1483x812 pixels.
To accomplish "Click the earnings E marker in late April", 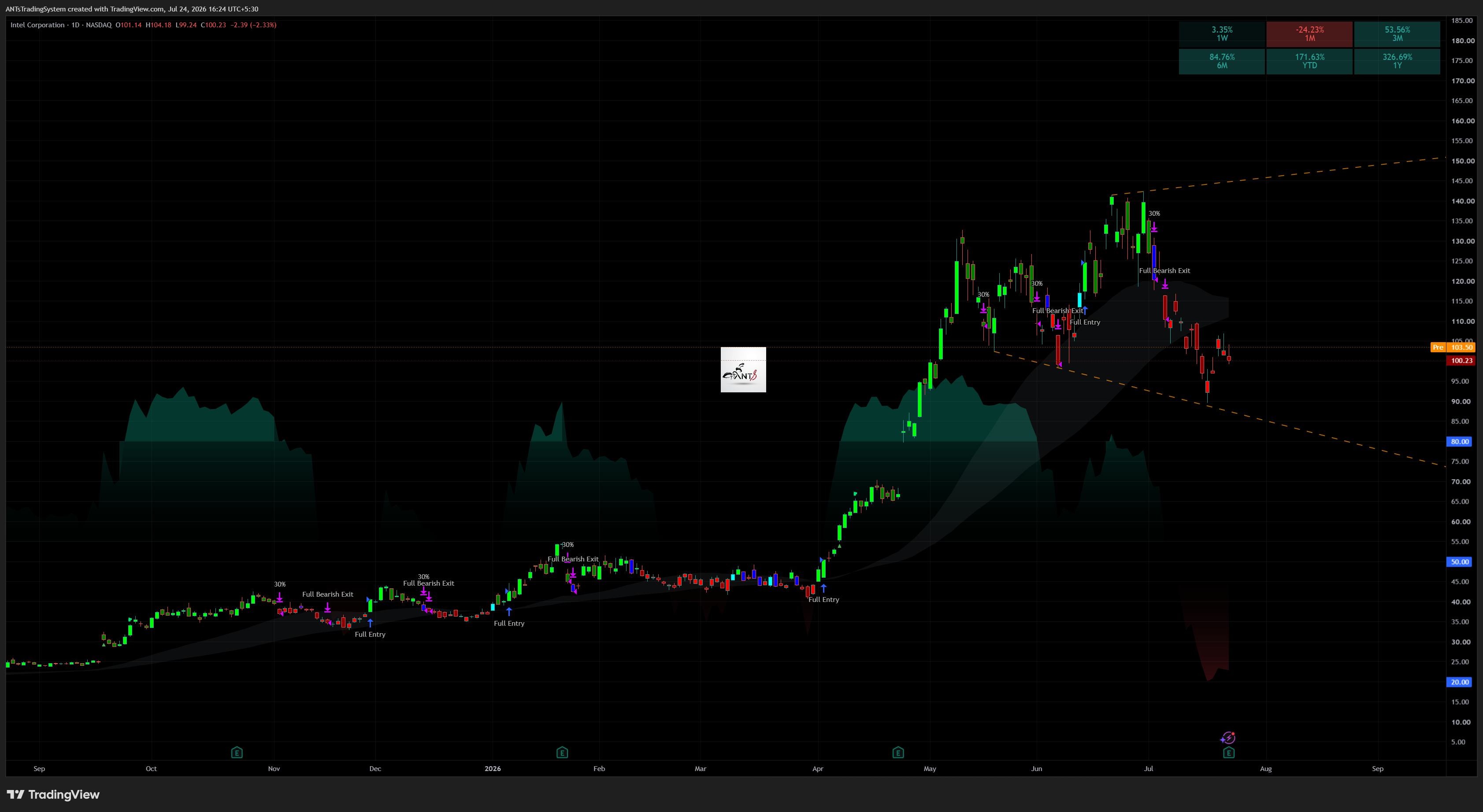I will (897, 752).
